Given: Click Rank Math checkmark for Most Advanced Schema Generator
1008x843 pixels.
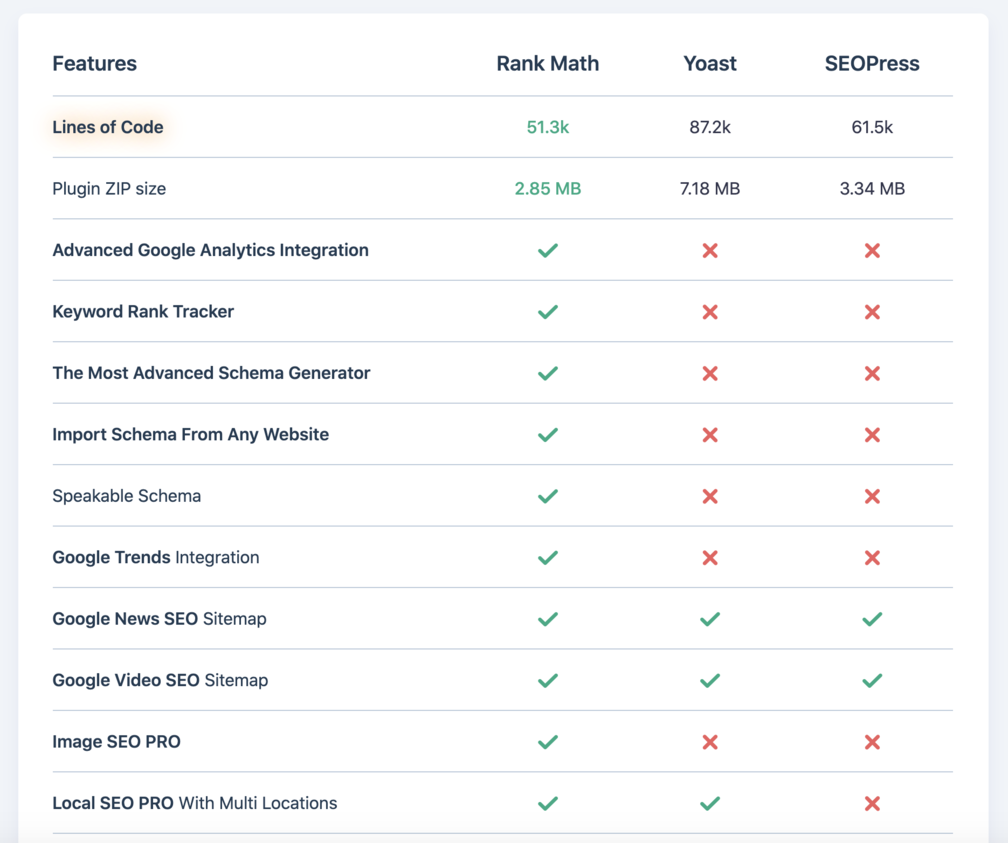Looking at the screenshot, I should coord(548,373).
